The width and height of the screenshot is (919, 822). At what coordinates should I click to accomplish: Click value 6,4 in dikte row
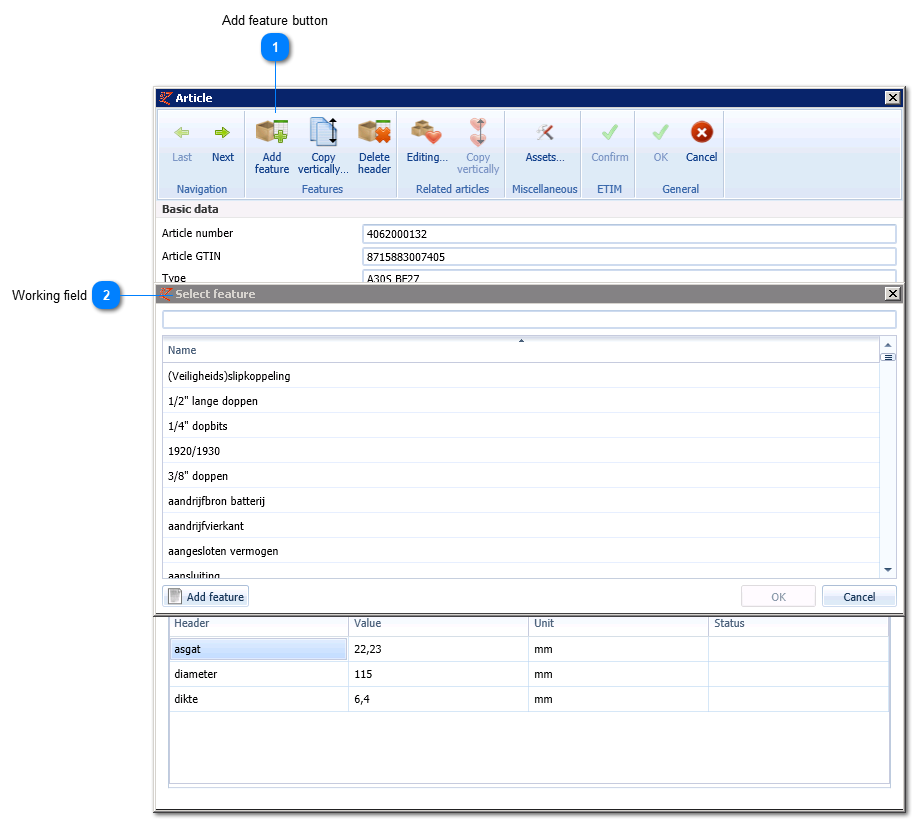tap(438, 699)
